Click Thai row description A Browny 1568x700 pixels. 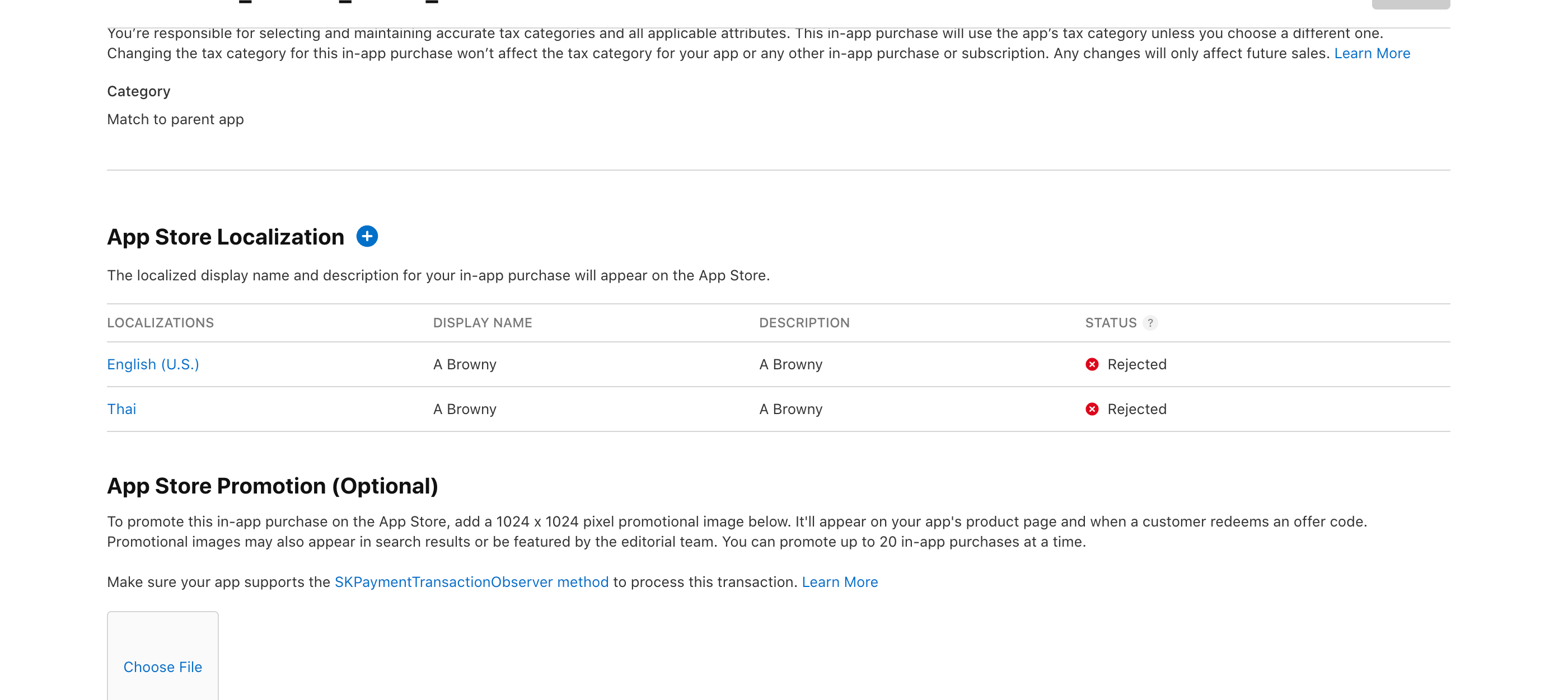(x=790, y=409)
